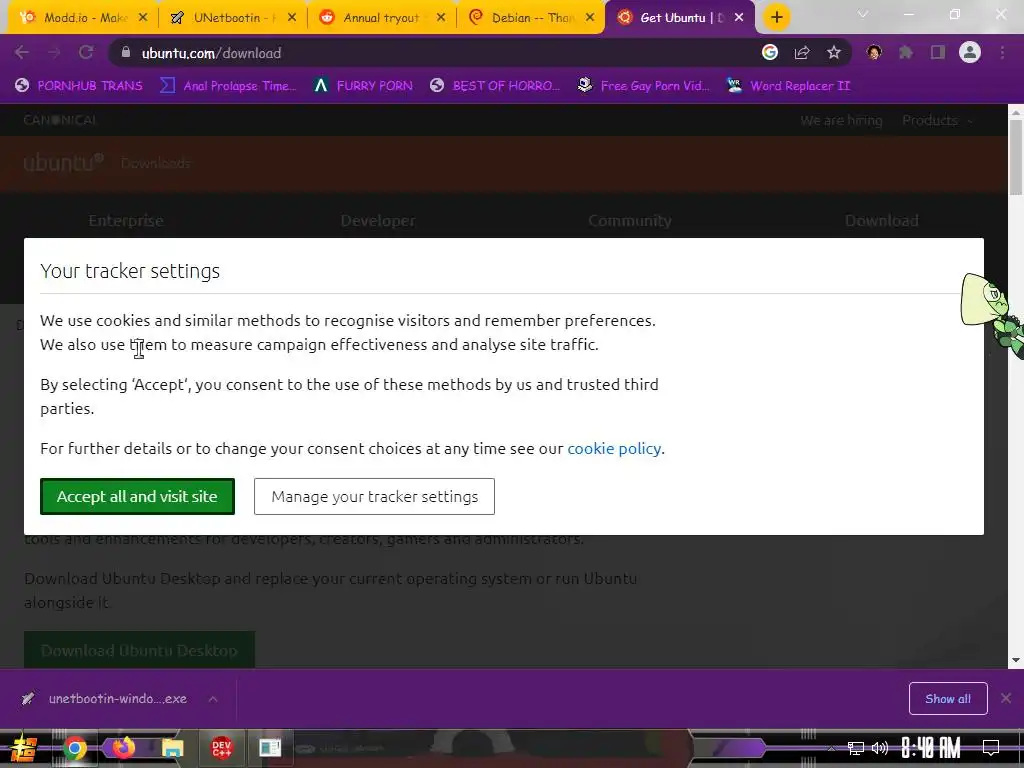
Task: Open the Word Replacer II bookmark
Action: pos(789,86)
